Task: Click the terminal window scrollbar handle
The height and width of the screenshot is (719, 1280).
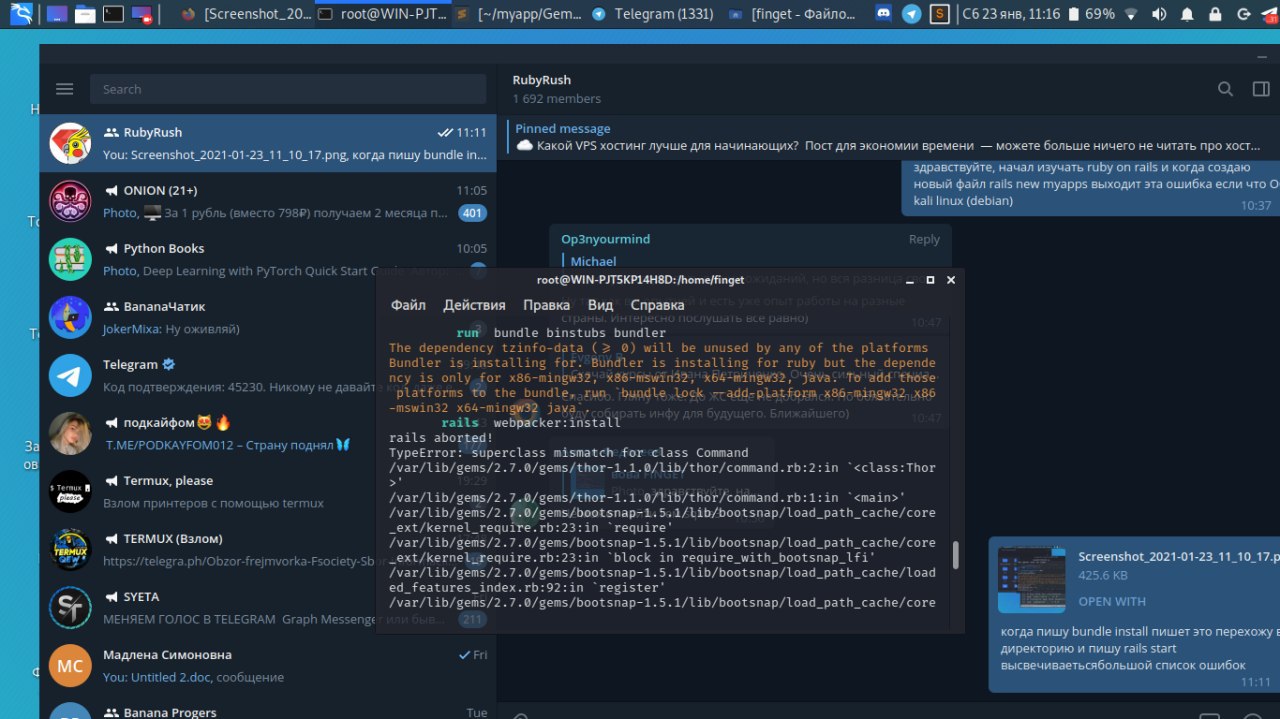Action: coord(955,555)
